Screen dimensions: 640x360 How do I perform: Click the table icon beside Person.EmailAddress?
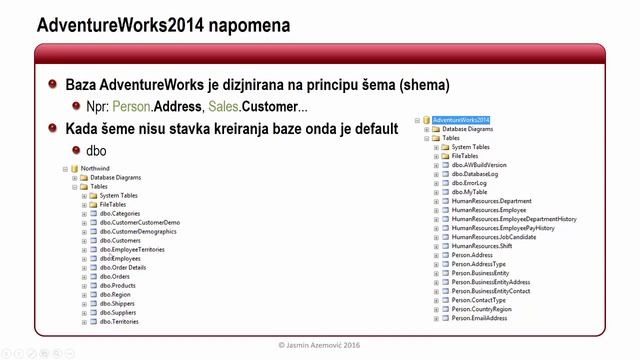pyautogui.click(x=445, y=318)
